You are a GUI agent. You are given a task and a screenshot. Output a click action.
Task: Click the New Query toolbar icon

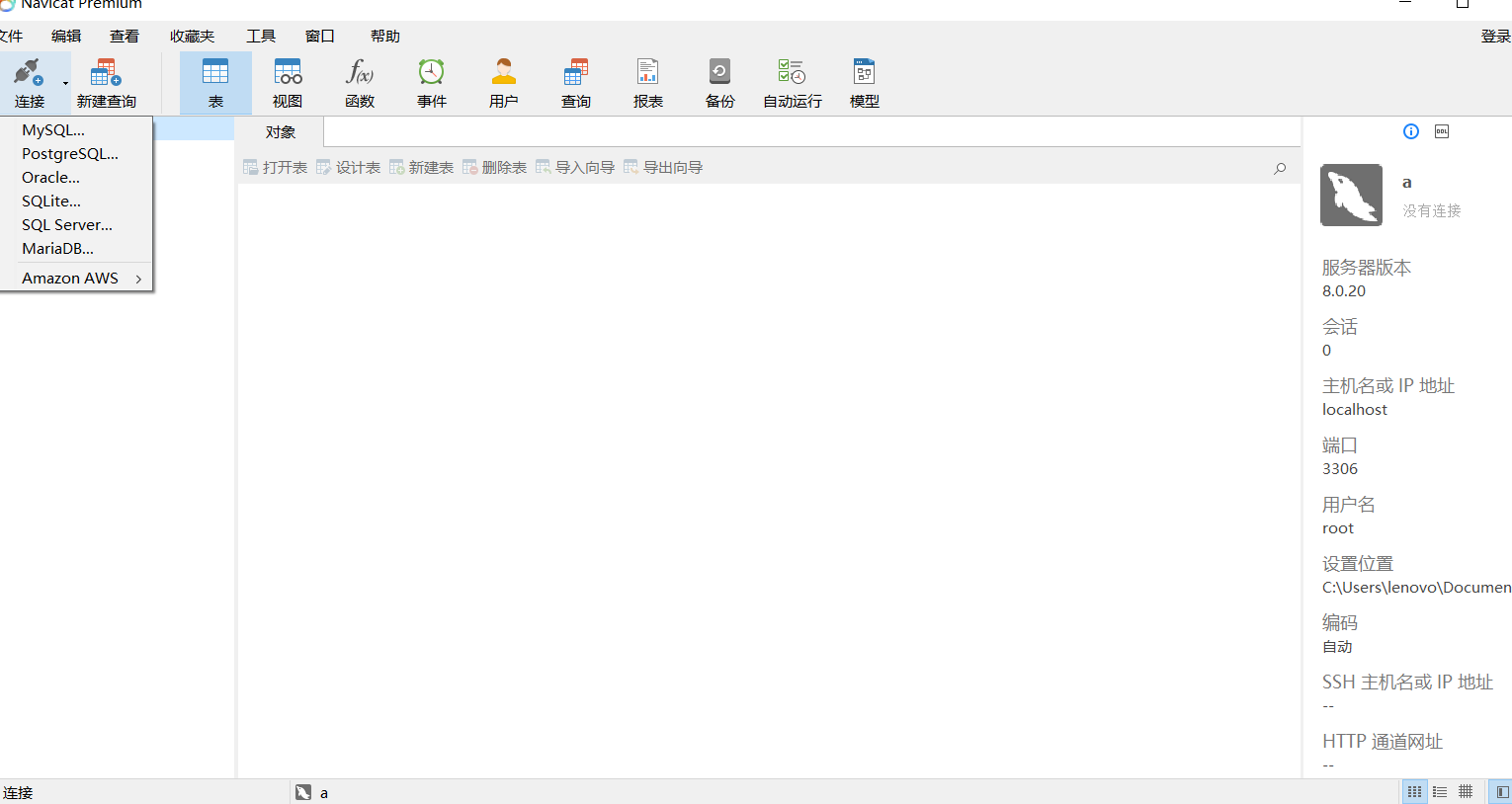tap(106, 72)
